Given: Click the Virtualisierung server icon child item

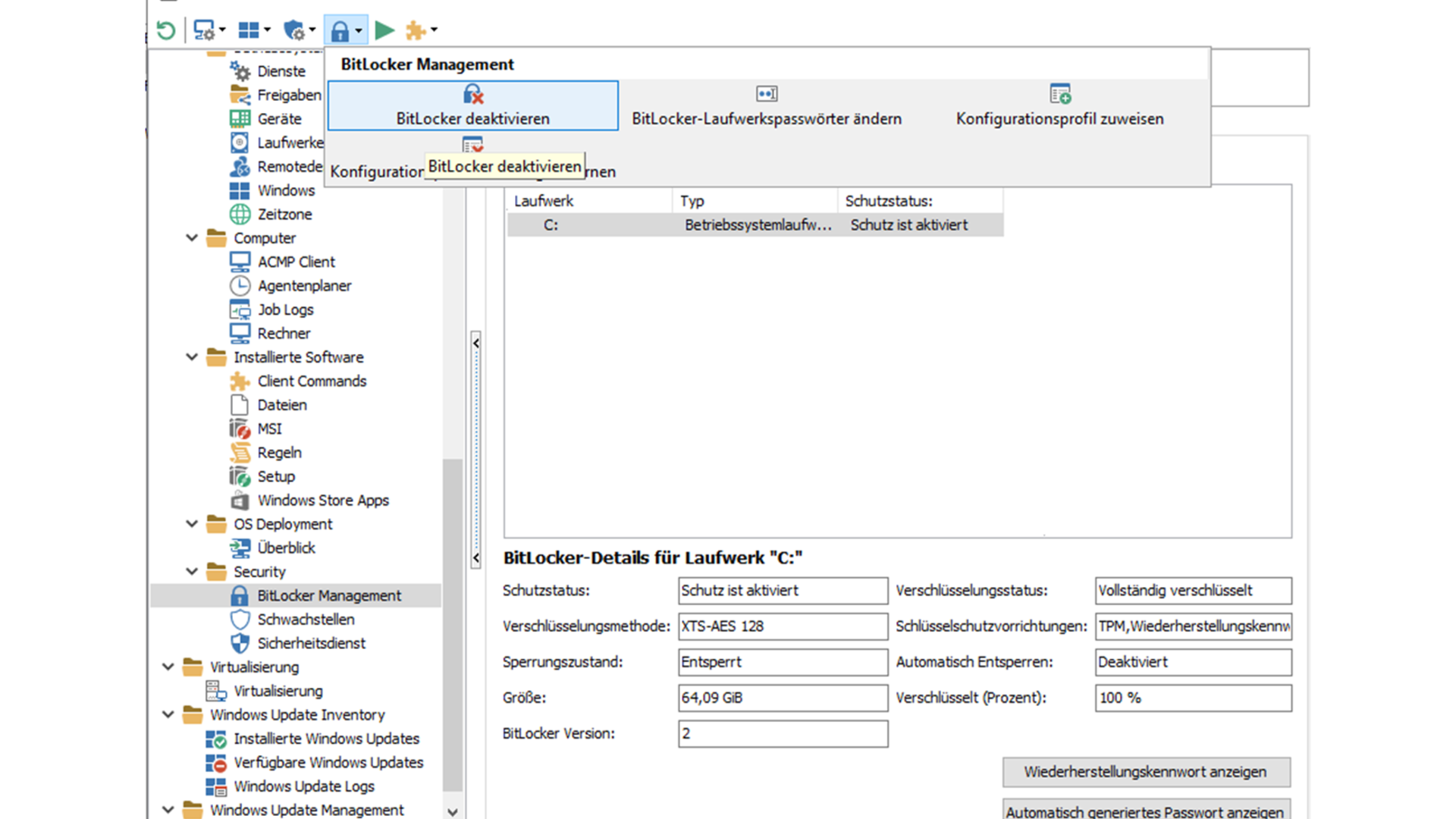Looking at the screenshot, I should [x=216, y=692].
